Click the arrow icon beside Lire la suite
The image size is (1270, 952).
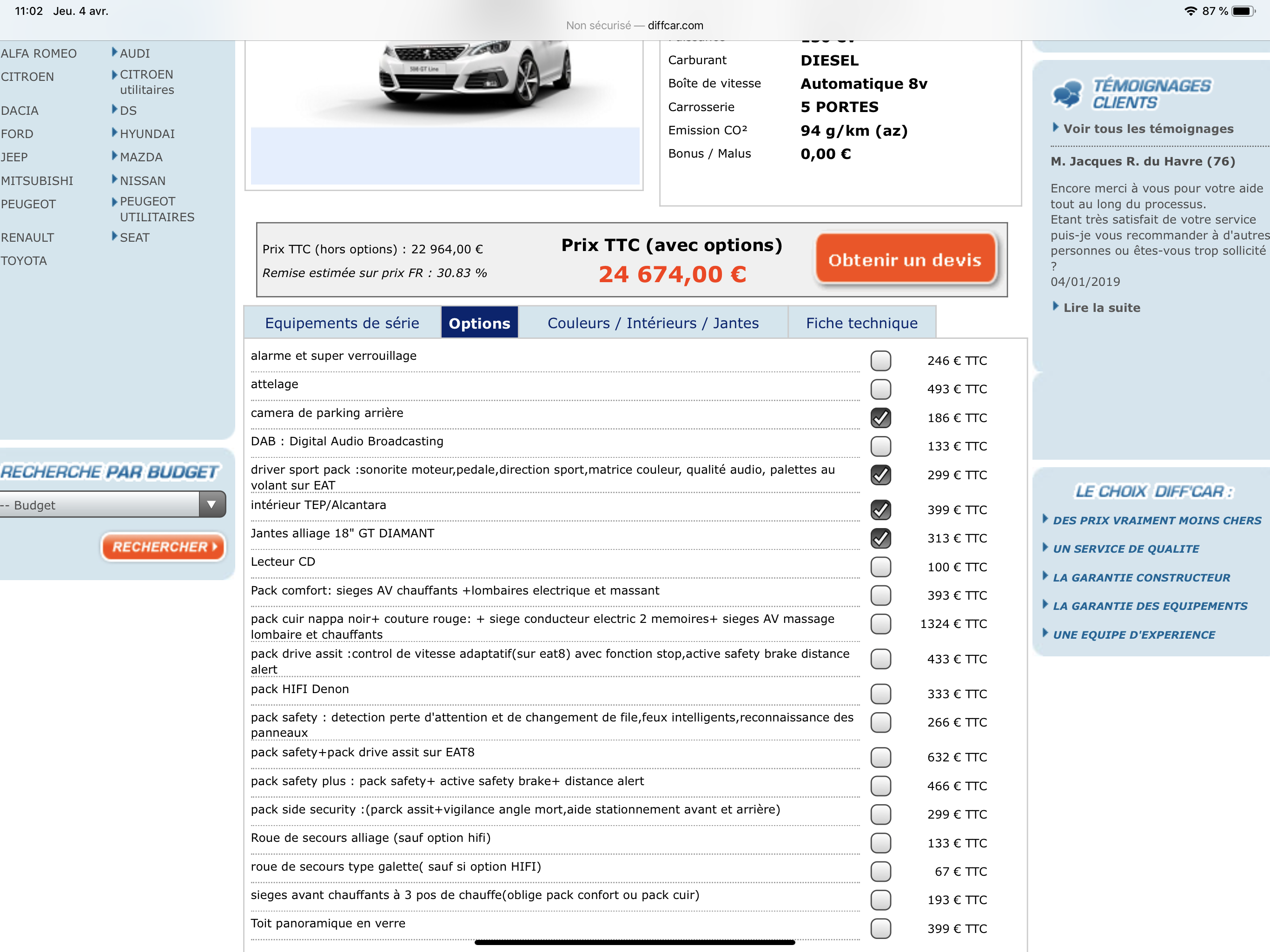tap(1055, 306)
